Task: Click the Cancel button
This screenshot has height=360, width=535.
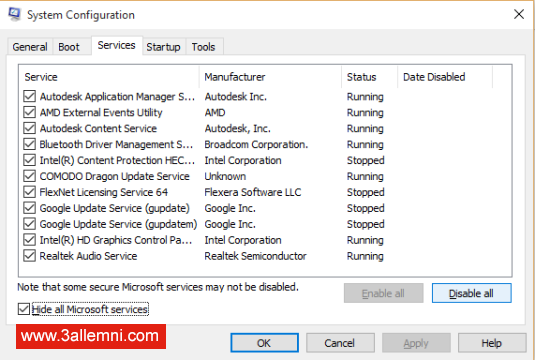Action: pos(340,343)
